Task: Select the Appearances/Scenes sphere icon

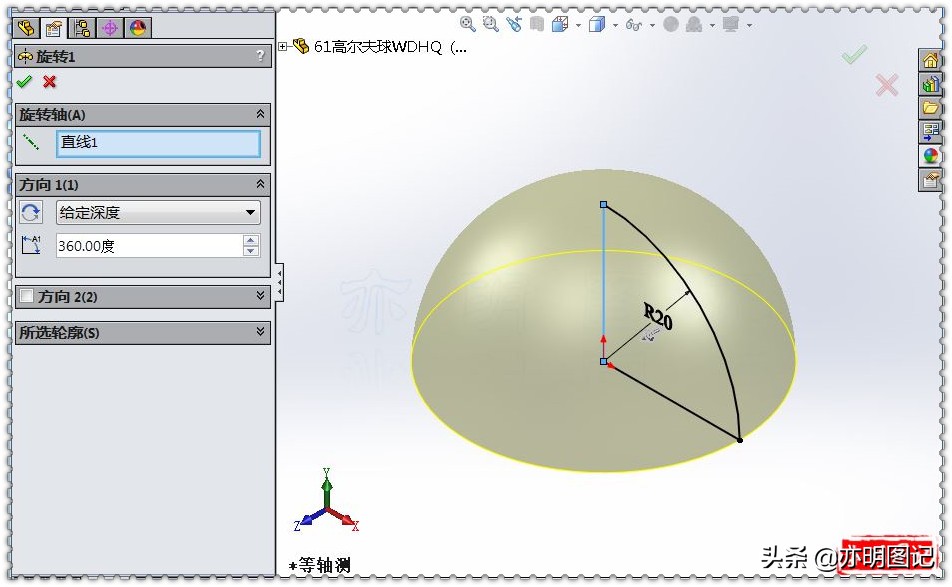Action: [137, 27]
